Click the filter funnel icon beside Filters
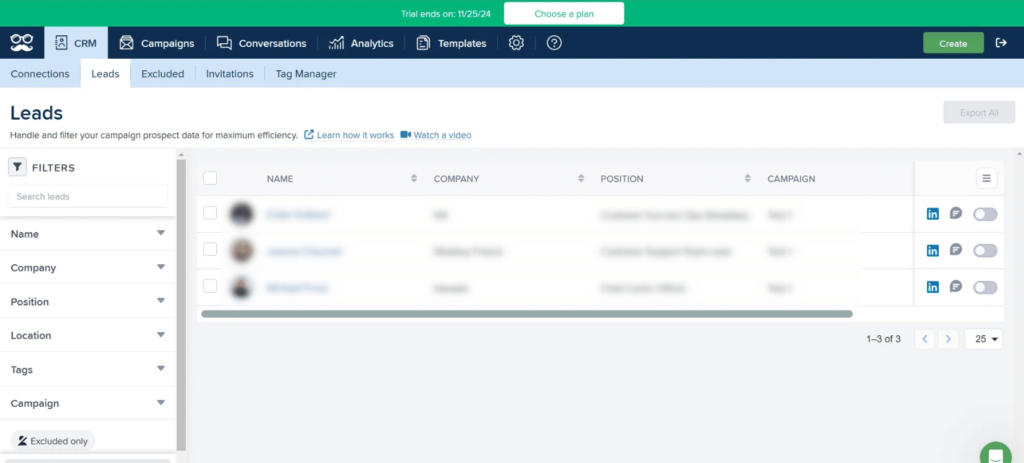The image size is (1024, 463). pyautogui.click(x=18, y=168)
